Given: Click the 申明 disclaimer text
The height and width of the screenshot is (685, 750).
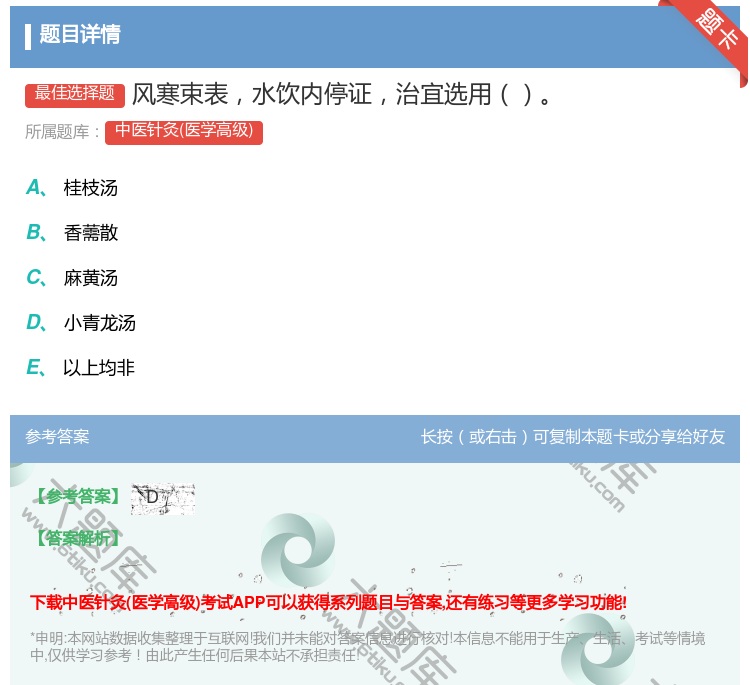Looking at the screenshot, I should (x=367, y=646).
